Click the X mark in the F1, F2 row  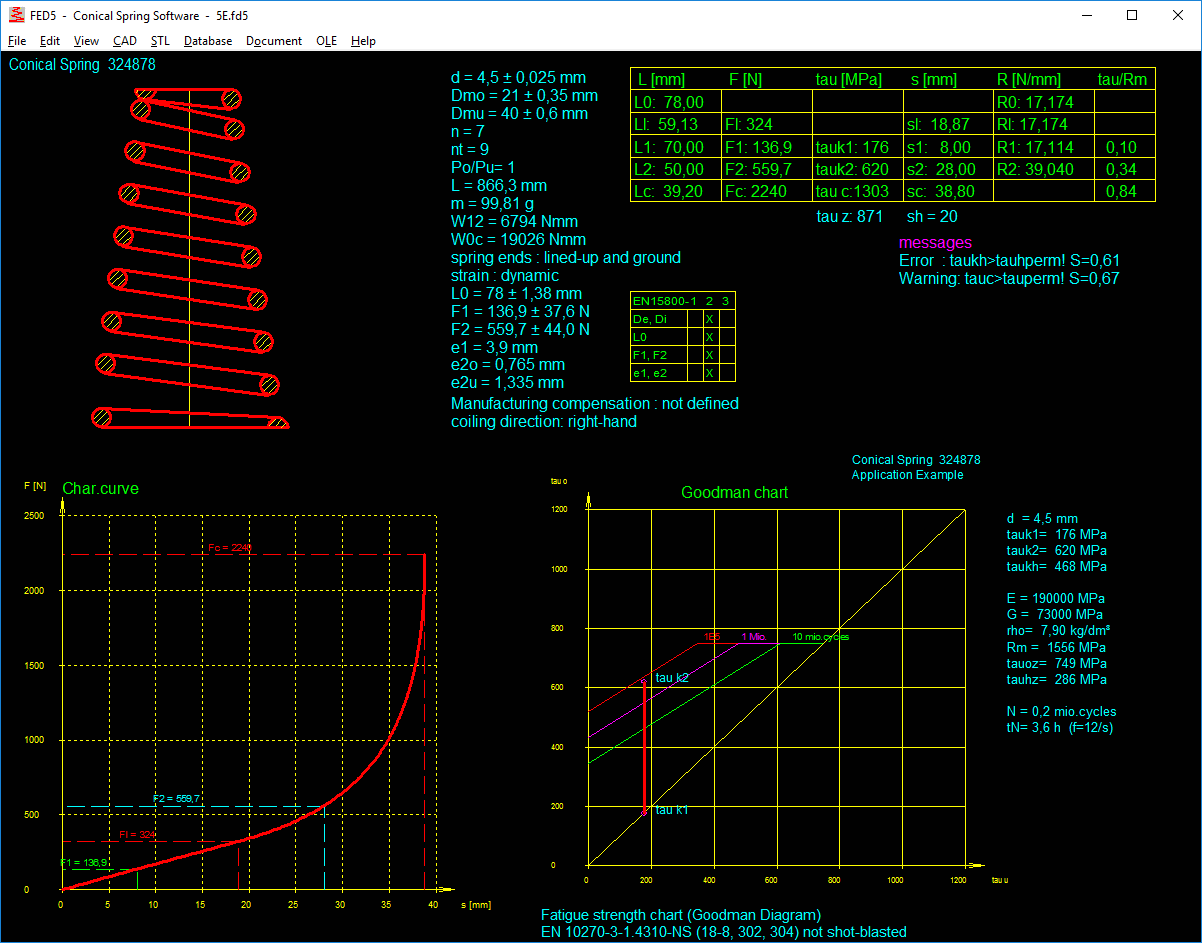point(709,355)
